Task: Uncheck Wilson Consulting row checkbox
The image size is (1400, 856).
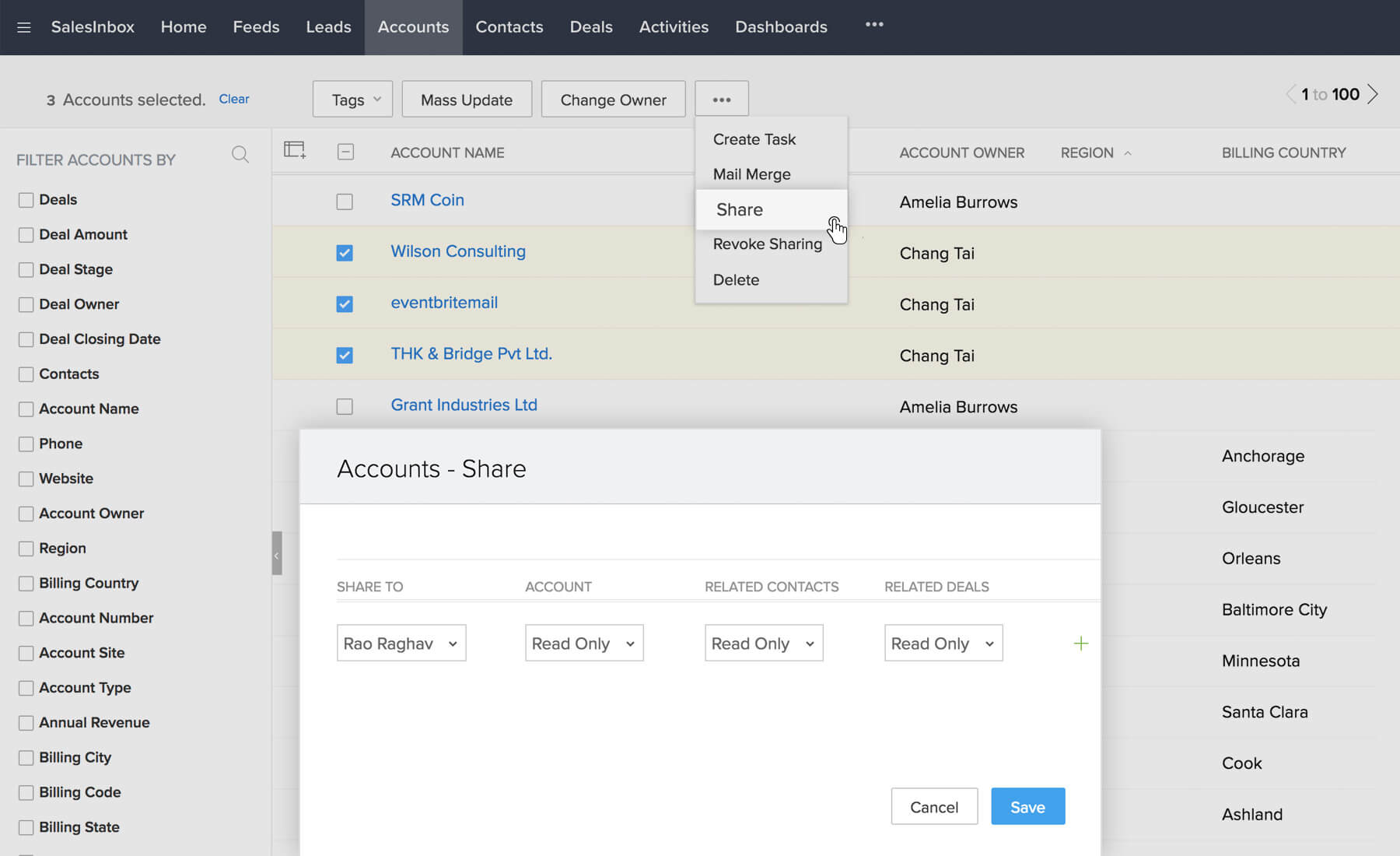Action: pos(345,253)
